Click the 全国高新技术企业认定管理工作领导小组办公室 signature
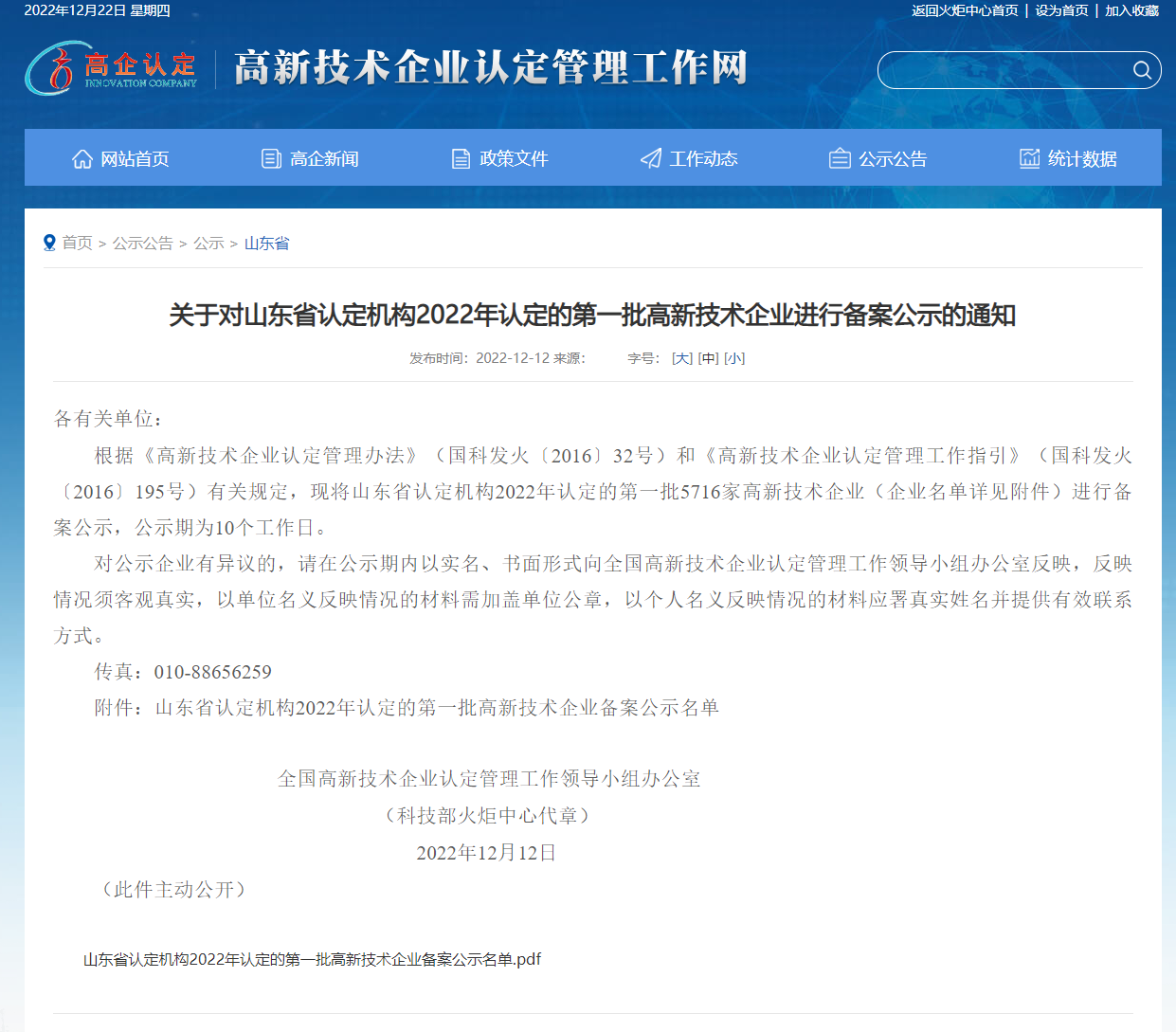This screenshot has width=1176, height=1032. coord(489,779)
